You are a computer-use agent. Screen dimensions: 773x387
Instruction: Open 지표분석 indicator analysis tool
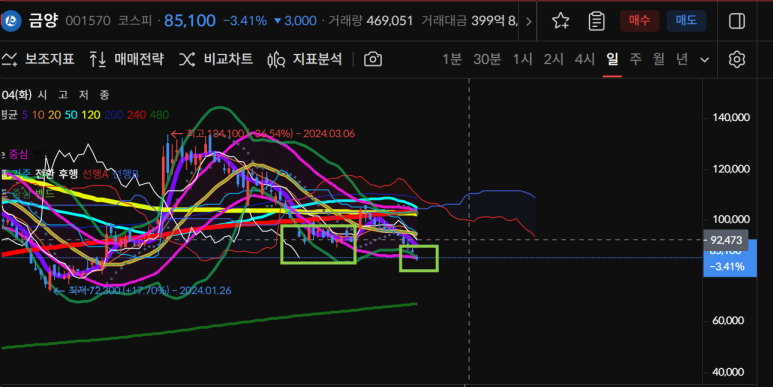point(305,60)
